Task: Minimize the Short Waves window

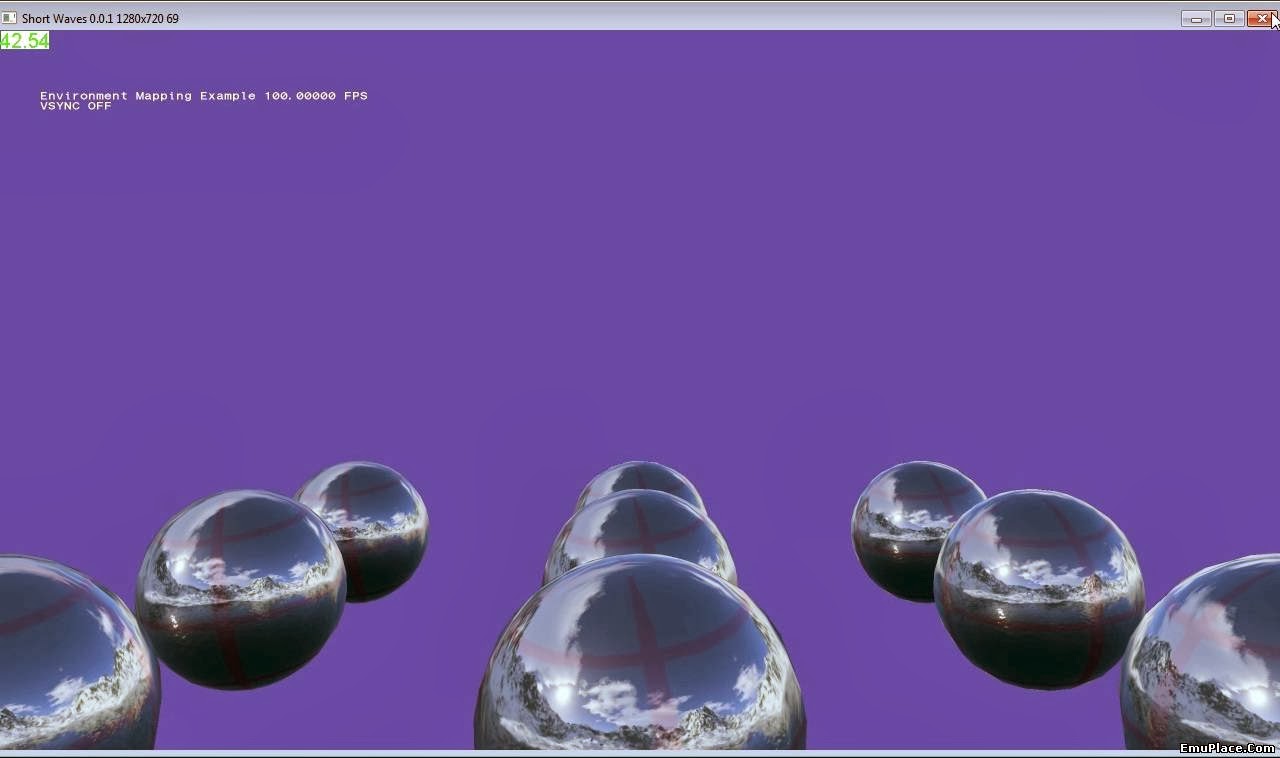Action: pyautogui.click(x=1196, y=18)
